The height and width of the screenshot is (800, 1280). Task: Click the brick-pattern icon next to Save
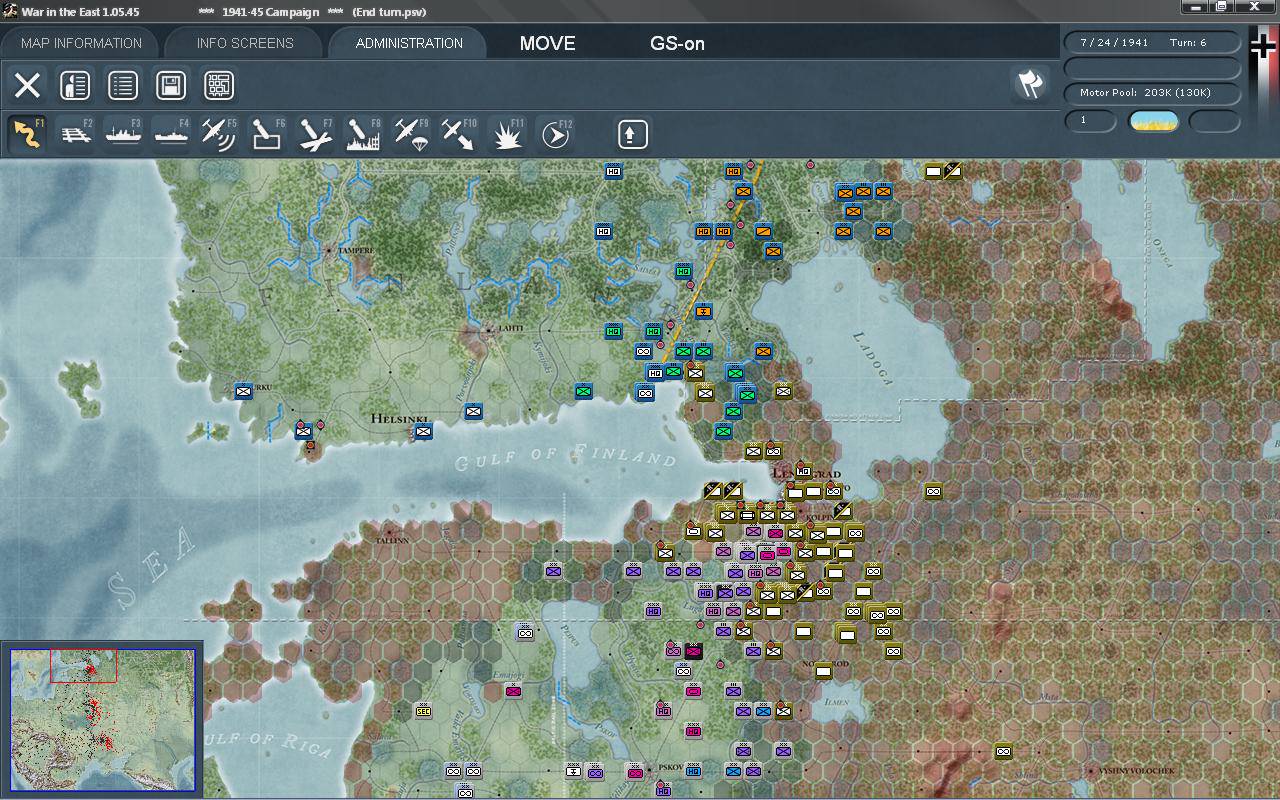click(x=219, y=85)
